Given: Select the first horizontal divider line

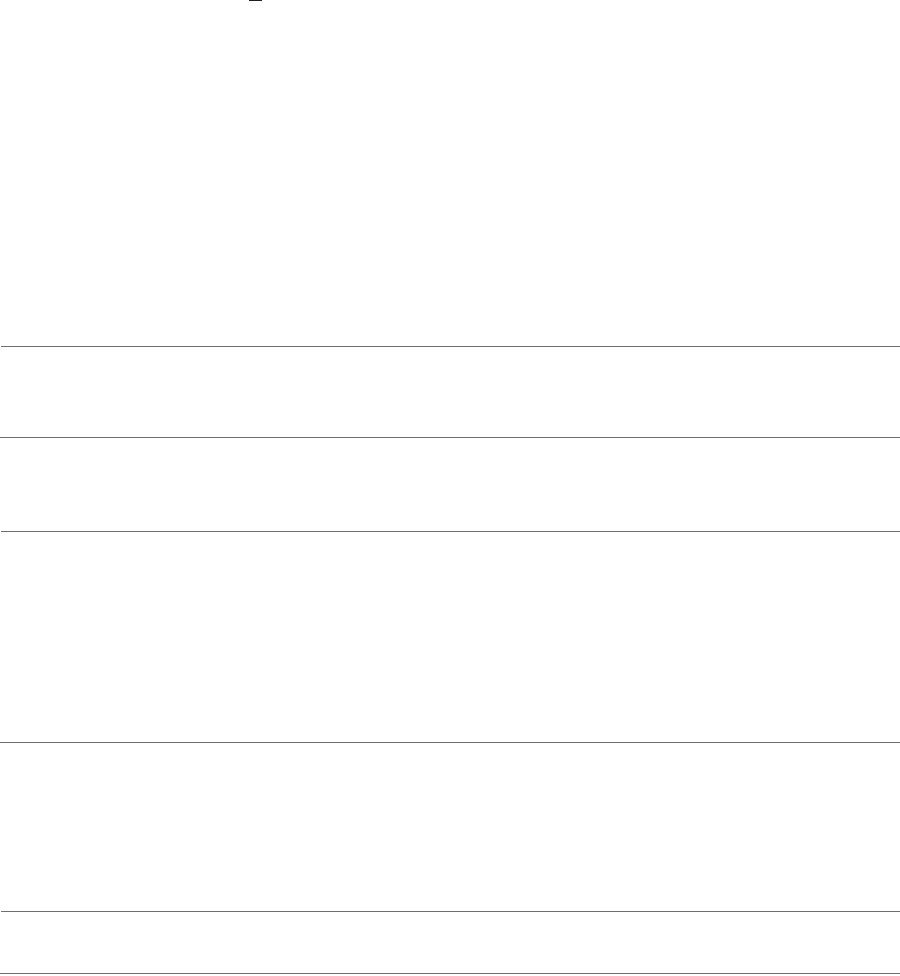Looking at the screenshot, I should (450, 346).
